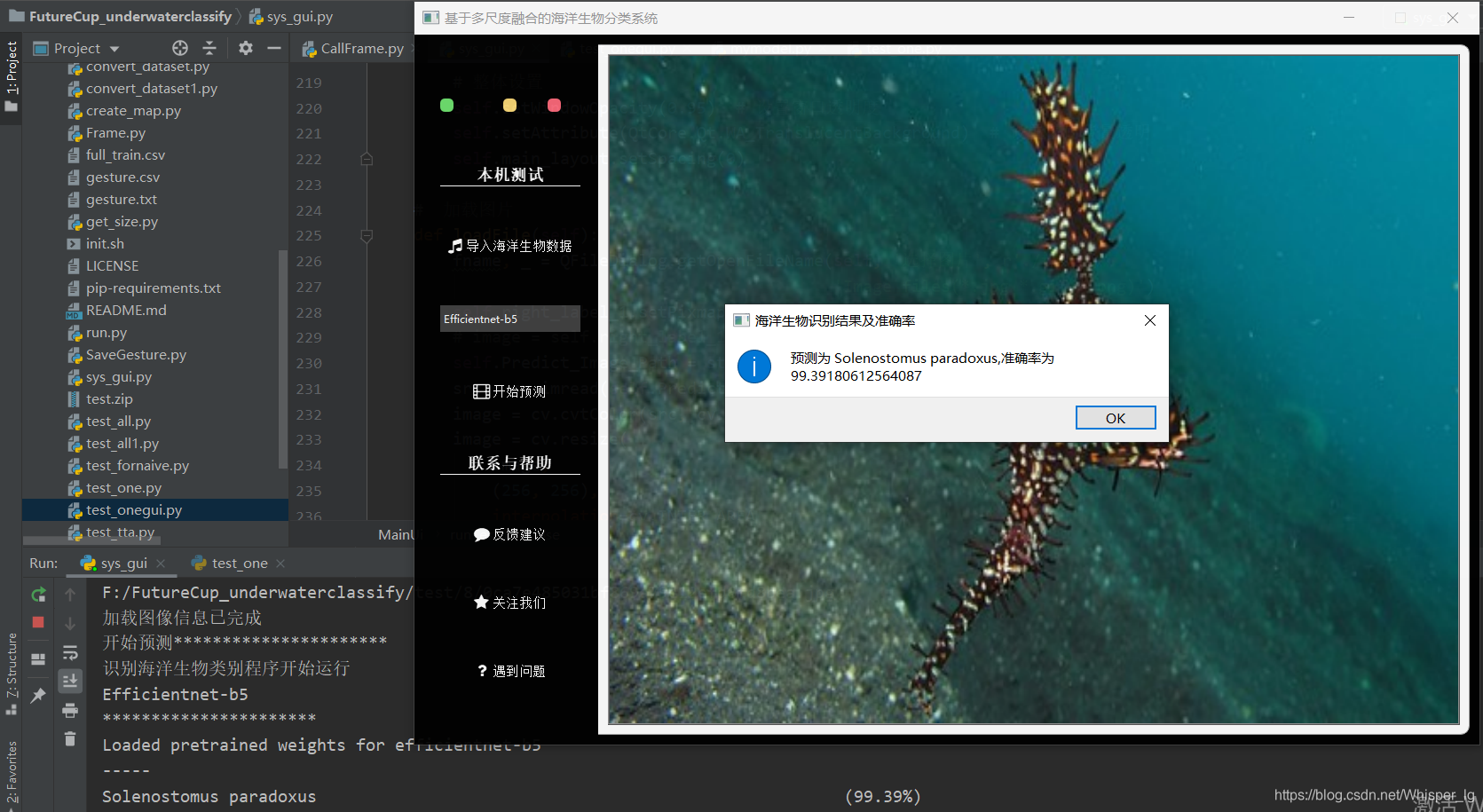
Task: Select LICENSE file in project tree
Action: coord(112,266)
